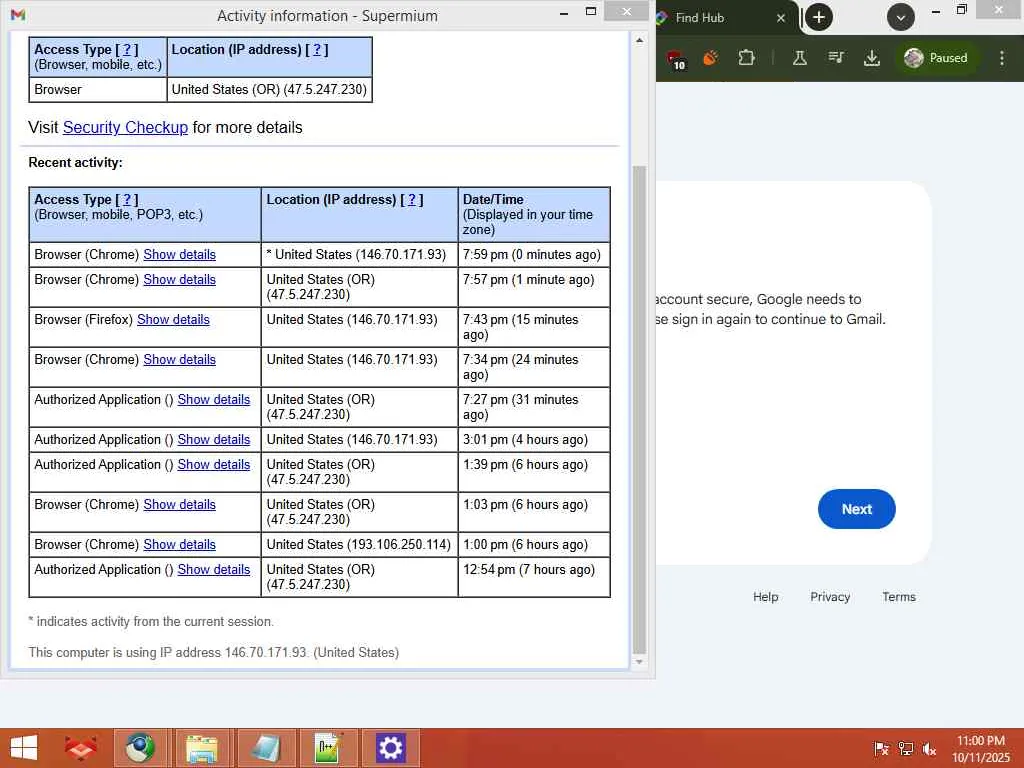Select the top table cell 'United States (OR) (47.5.247.230)'

pos(269,89)
